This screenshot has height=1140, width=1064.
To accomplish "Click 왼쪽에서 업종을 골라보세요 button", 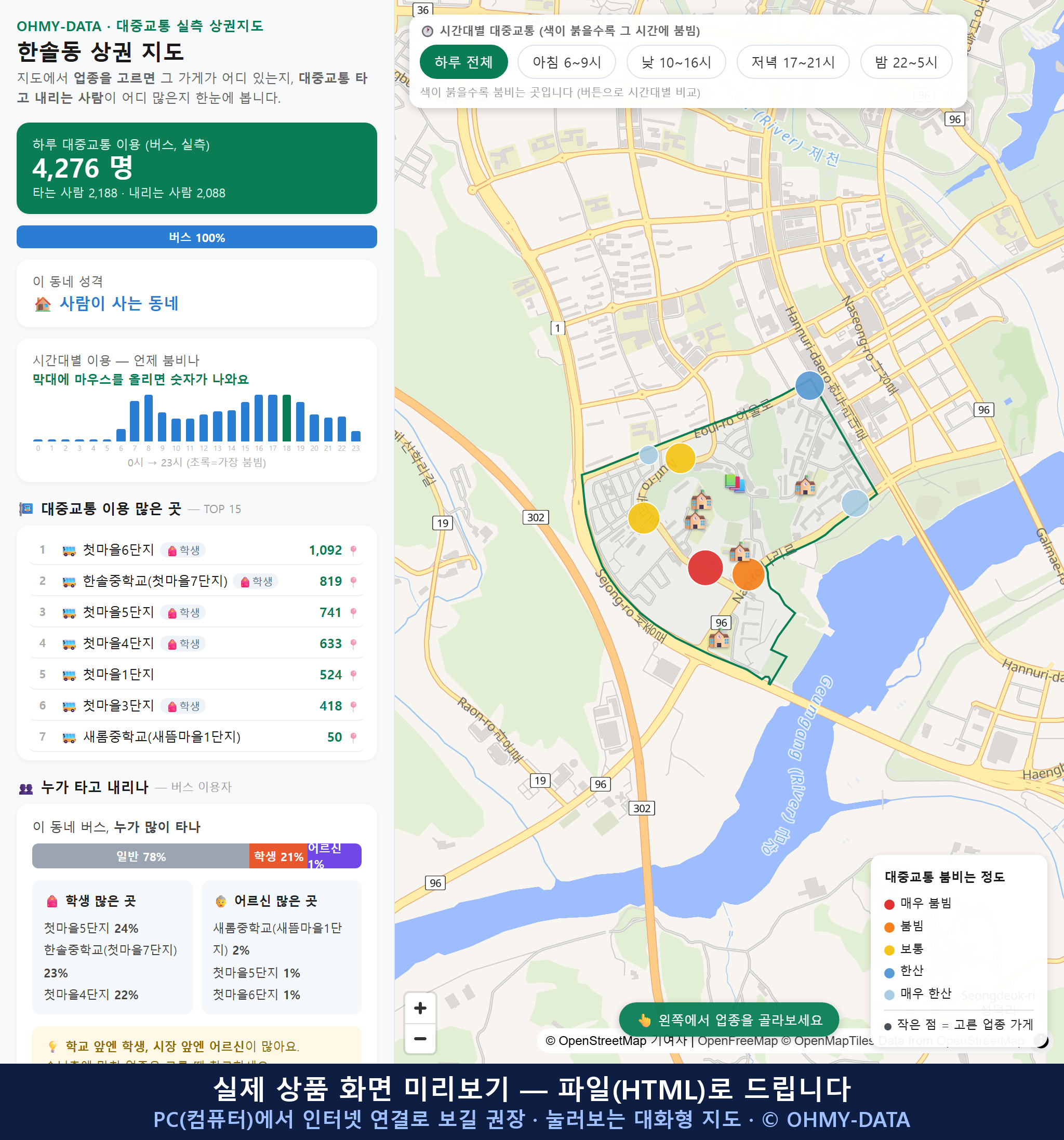I will (x=728, y=1020).
